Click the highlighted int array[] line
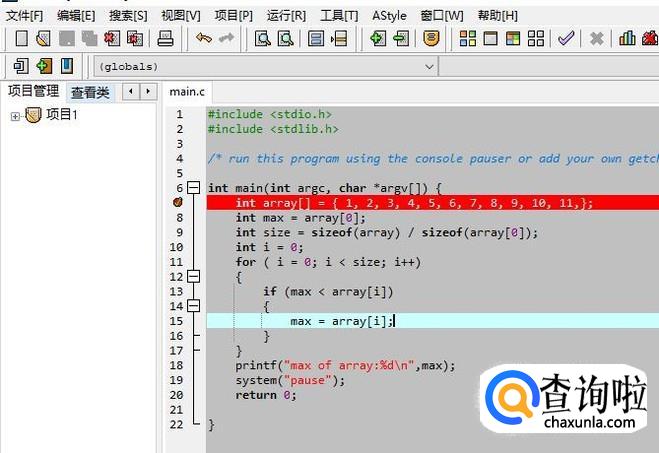Viewport: 659px width, 453px height. click(433, 203)
